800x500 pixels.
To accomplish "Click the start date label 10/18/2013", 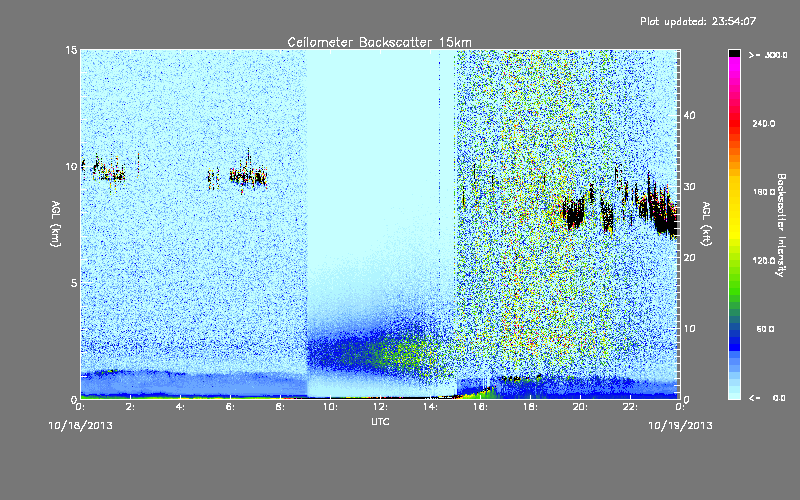I will tap(80, 426).
